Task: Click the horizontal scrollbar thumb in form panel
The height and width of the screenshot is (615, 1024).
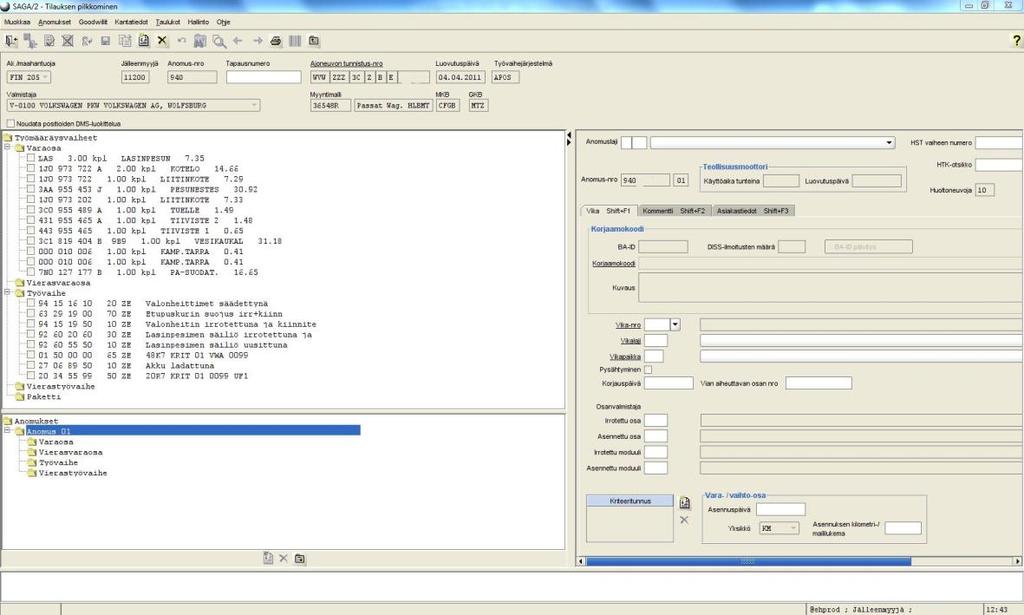Action: coord(748,561)
